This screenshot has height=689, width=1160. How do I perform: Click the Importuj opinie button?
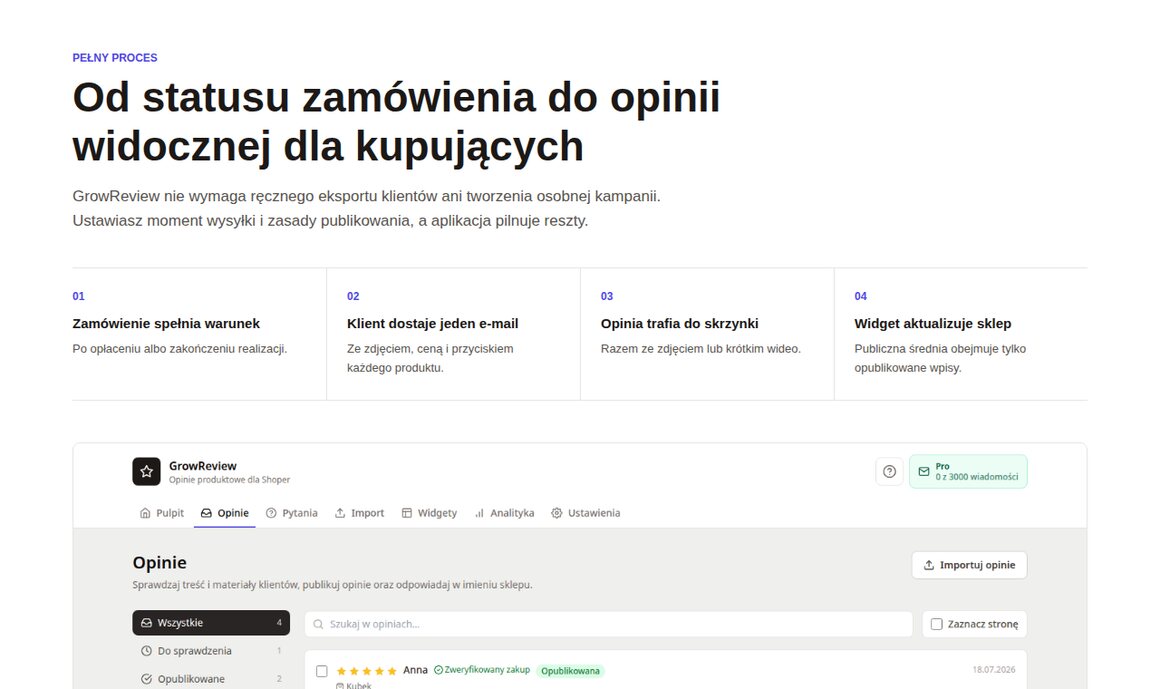point(969,565)
